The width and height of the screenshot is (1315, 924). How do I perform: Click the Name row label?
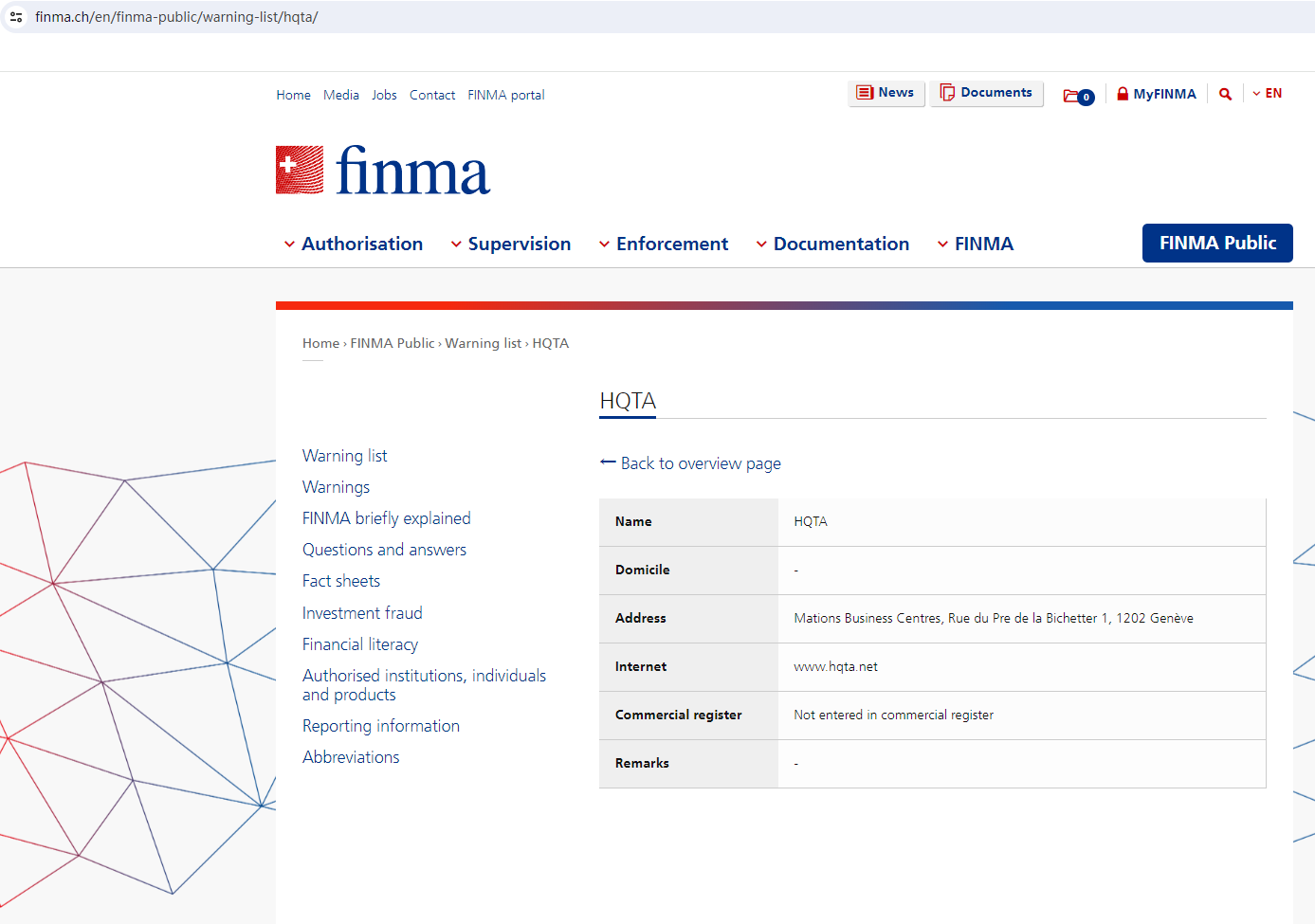click(633, 521)
